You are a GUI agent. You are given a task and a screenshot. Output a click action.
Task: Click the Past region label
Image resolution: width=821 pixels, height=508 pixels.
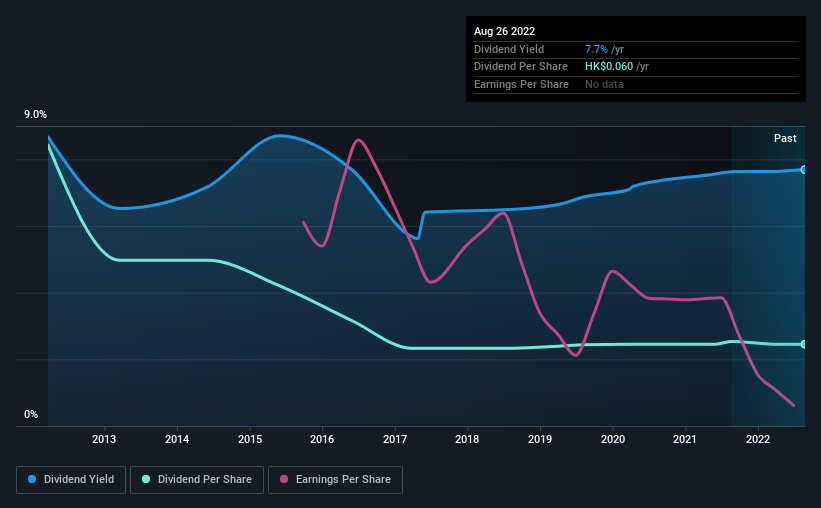click(785, 138)
